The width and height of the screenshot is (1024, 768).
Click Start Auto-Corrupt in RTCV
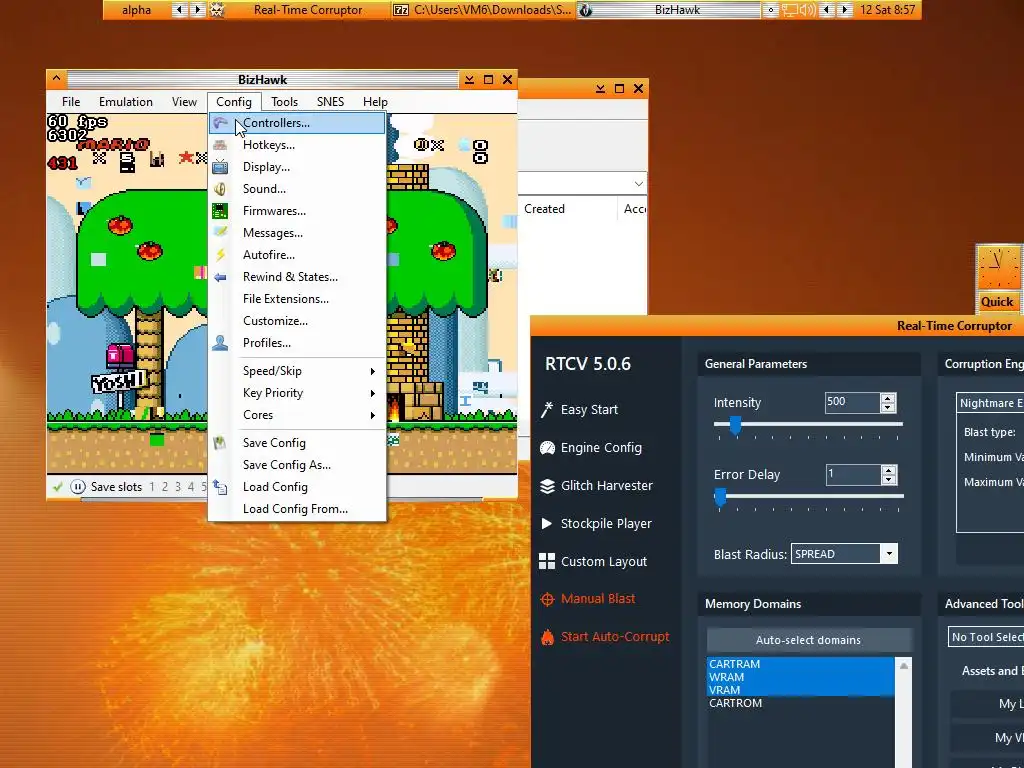(615, 636)
